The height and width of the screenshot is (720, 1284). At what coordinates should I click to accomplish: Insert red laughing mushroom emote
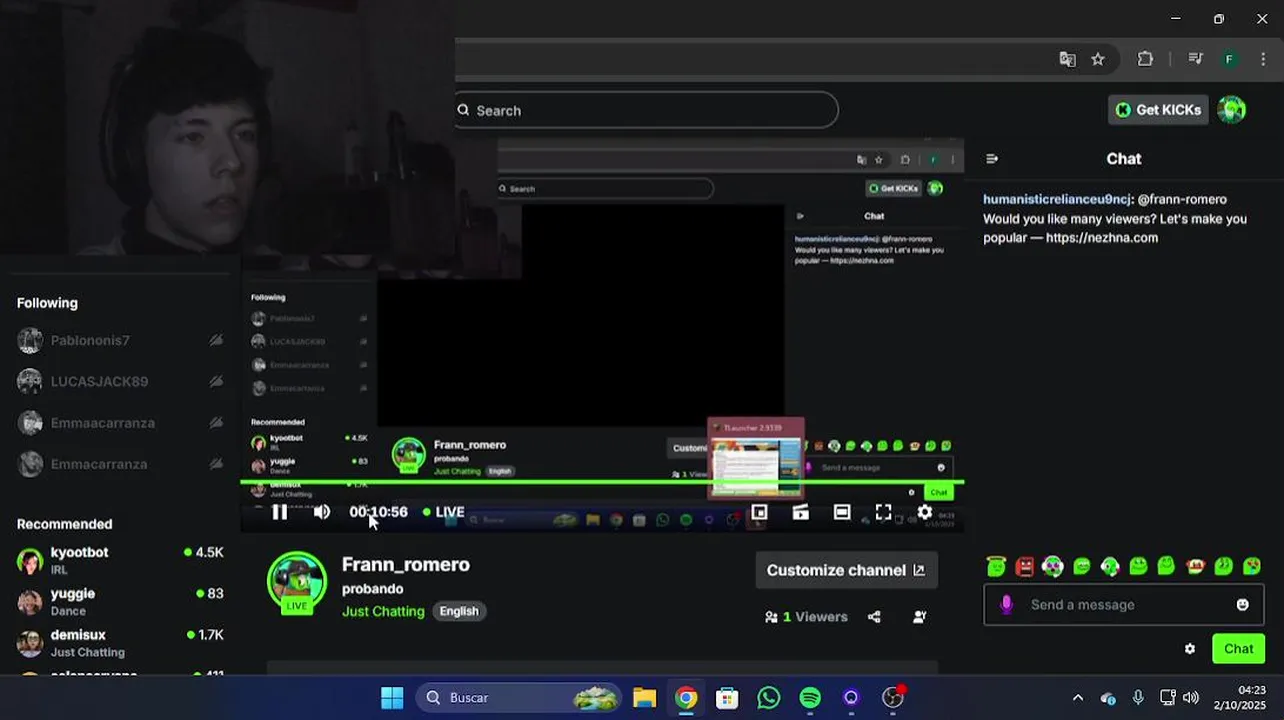(1195, 567)
